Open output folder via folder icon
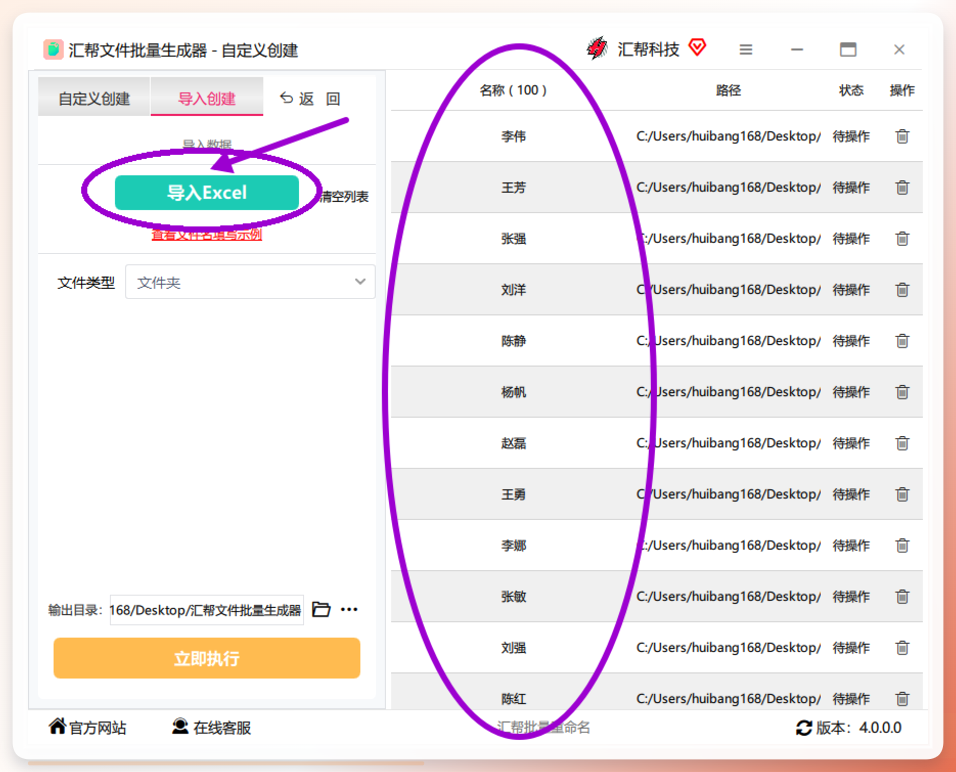This screenshot has height=772, width=956. 321,609
